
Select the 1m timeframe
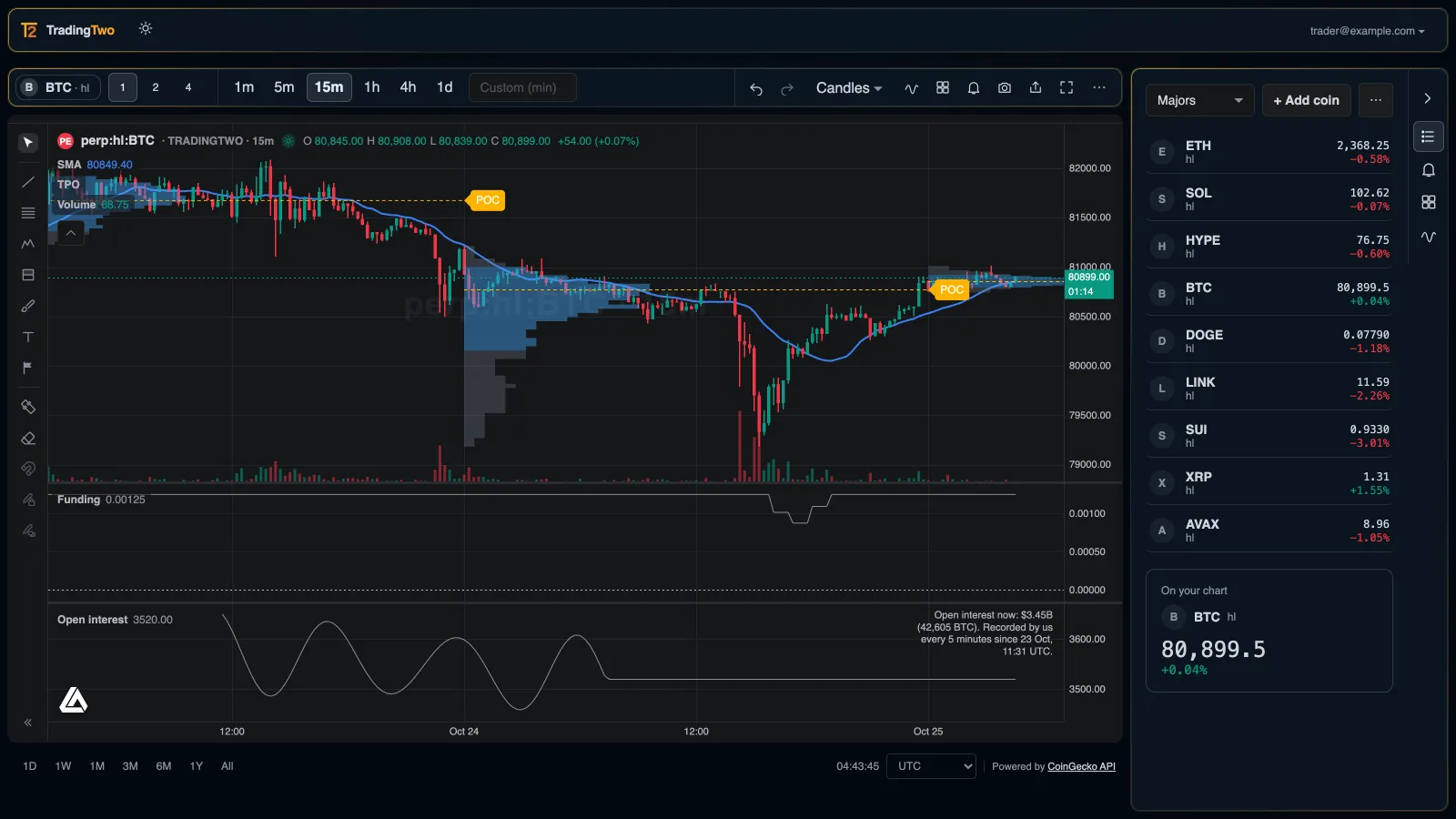[244, 87]
